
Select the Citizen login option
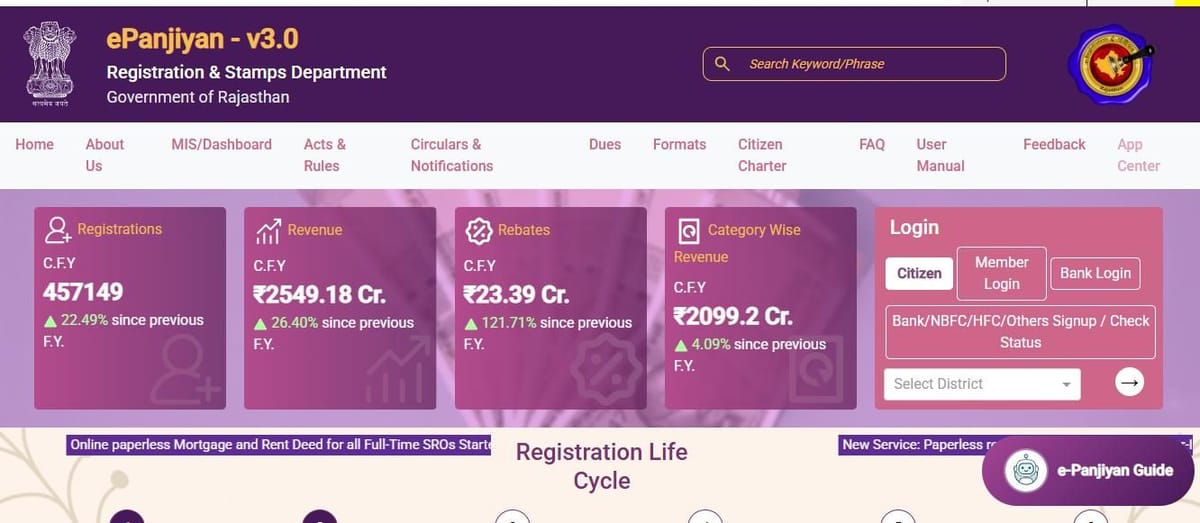[x=919, y=273]
